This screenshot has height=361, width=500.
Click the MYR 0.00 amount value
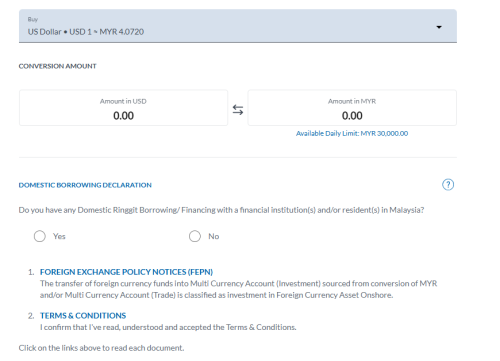(x=352, y=116)
